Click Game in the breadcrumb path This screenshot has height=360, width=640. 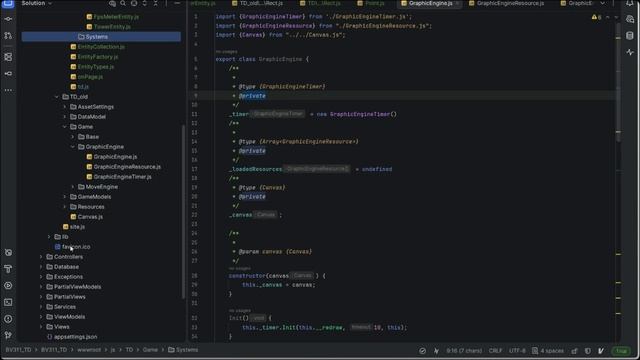tap(150, 350)
